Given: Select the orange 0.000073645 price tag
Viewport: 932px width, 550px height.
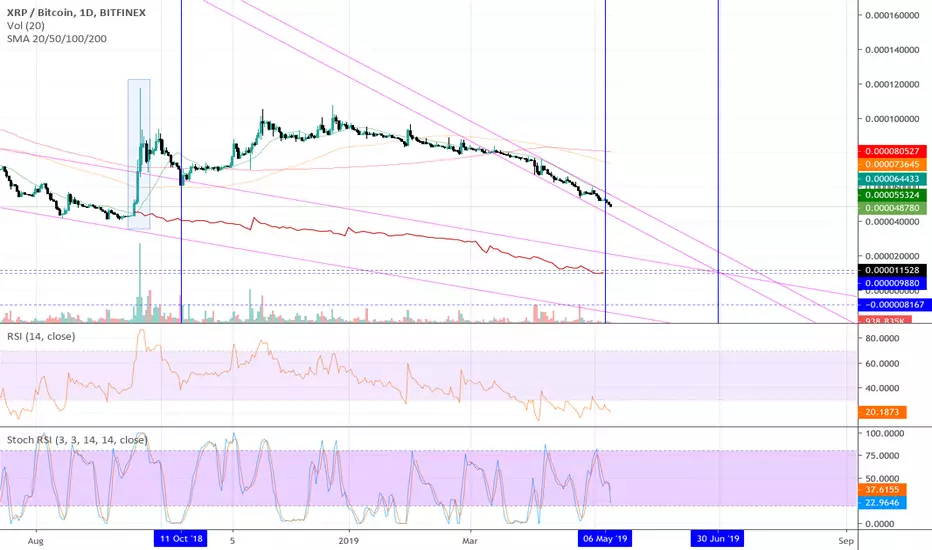Looking at the screenshot, I should click(892, 165).
